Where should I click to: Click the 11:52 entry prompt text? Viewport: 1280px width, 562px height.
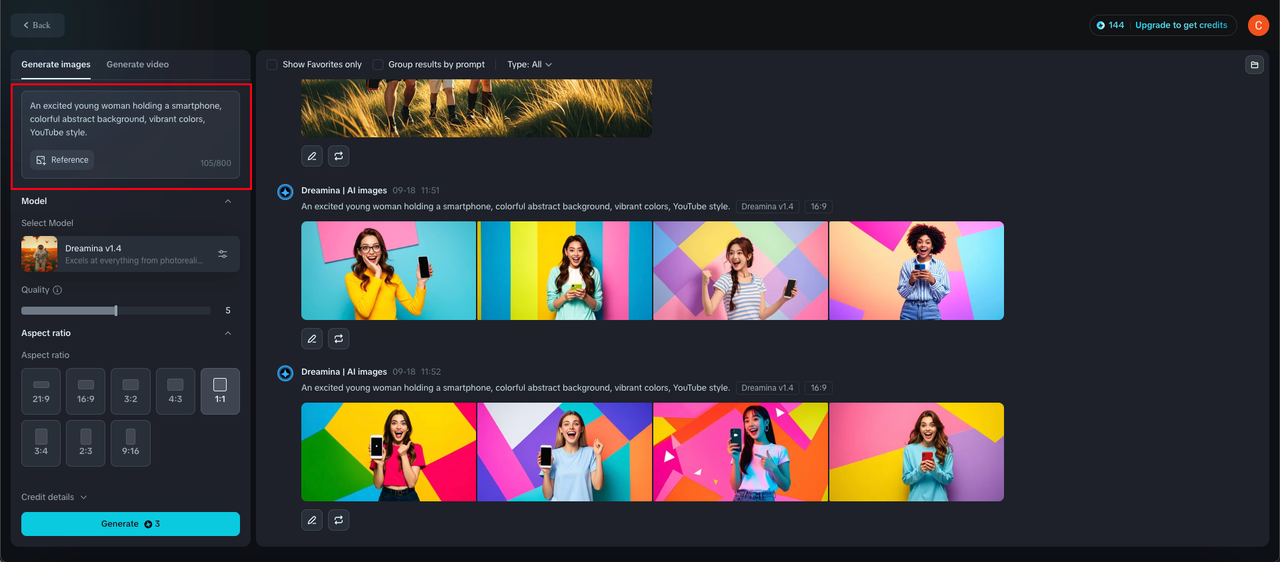click(515, 388)
